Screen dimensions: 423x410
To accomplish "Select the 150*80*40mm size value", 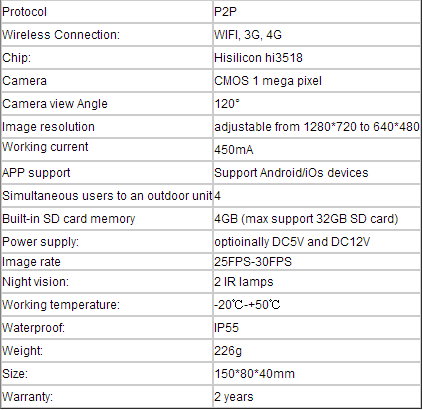I will 254,374.
